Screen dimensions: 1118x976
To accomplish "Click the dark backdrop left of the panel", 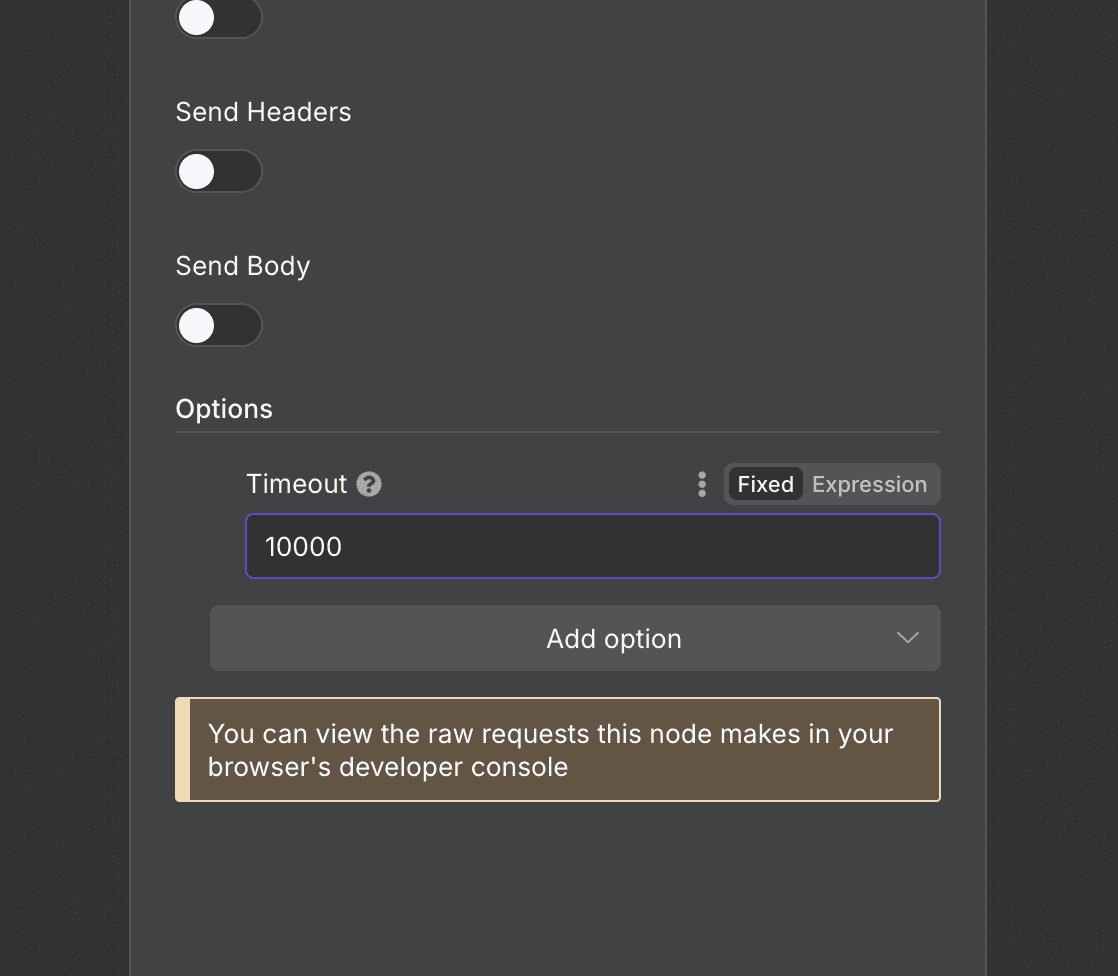I will 64,488.
